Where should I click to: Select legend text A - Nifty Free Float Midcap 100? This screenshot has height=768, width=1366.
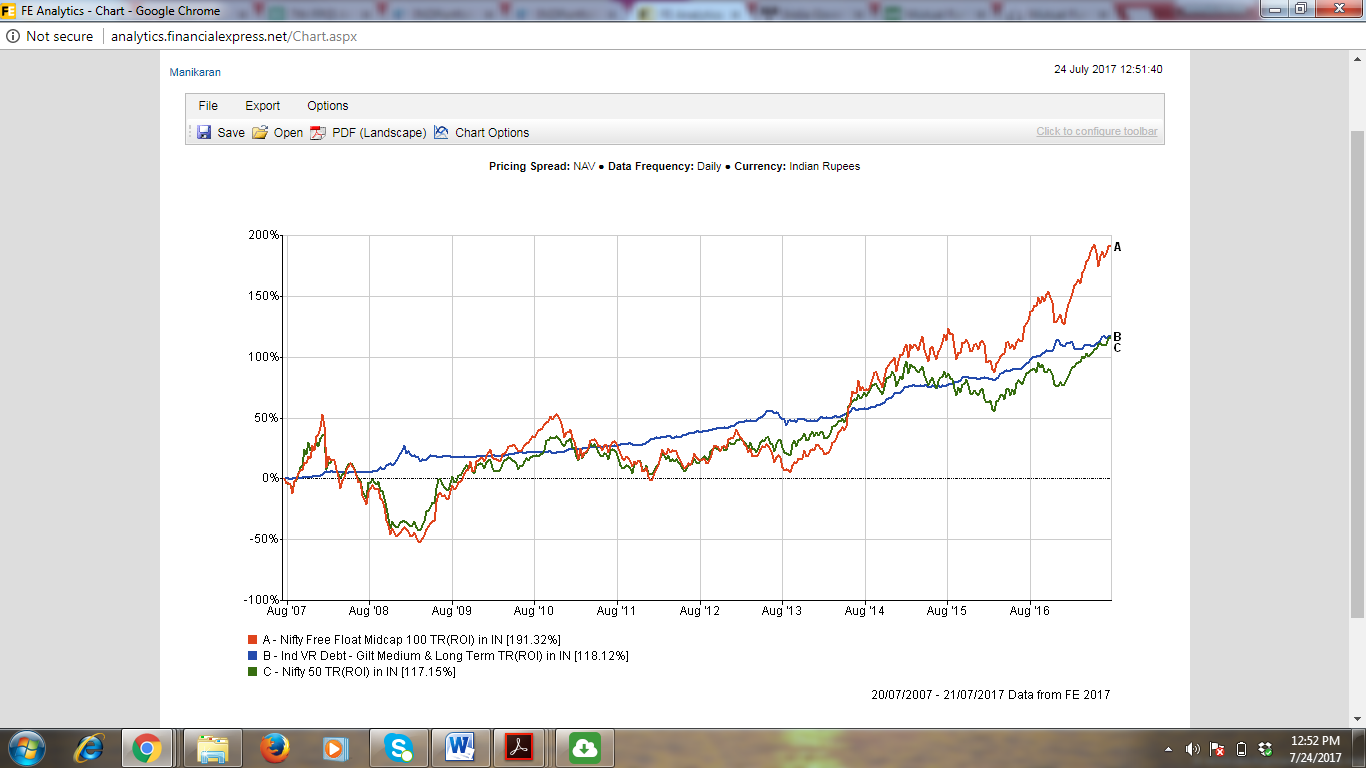pos(411,639)
